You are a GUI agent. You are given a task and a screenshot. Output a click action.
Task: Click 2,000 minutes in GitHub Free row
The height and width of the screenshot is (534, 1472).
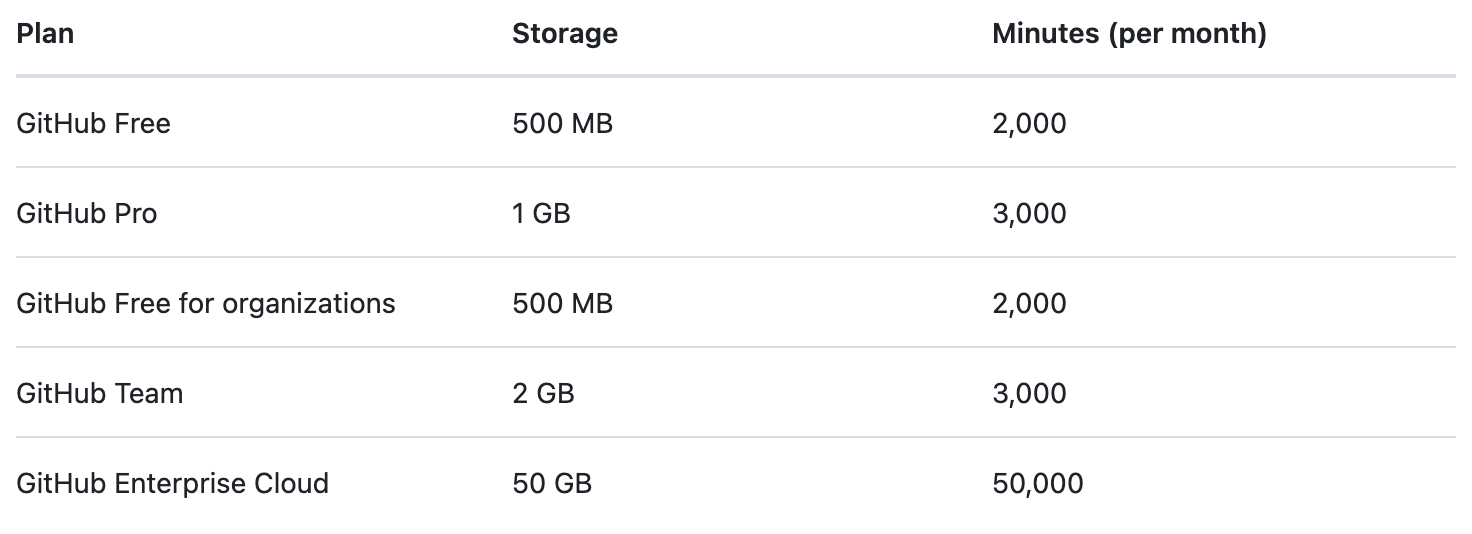click(x=1030, y=124)
